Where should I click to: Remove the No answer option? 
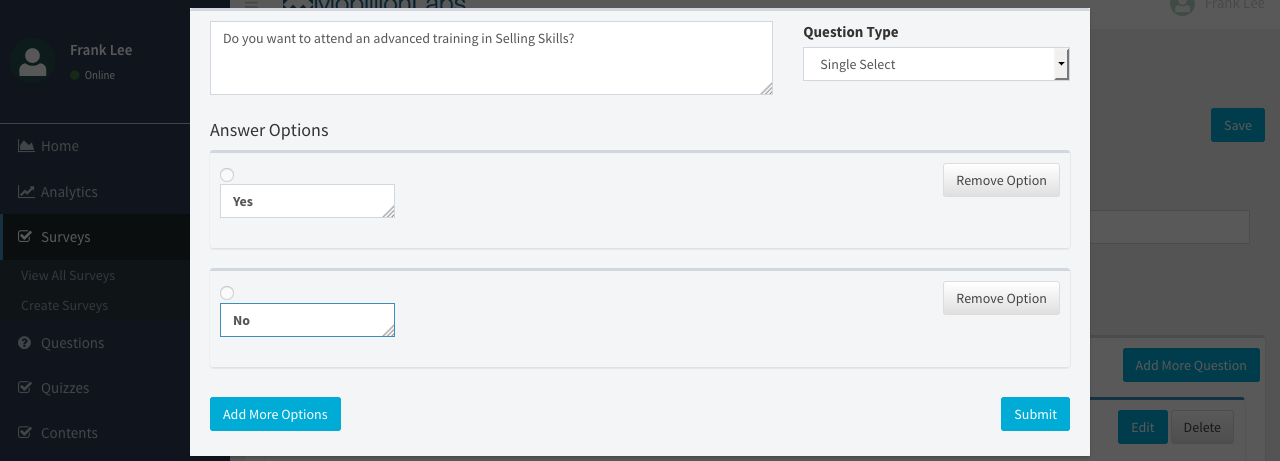pyautogui.click(x=1001, y=298)
